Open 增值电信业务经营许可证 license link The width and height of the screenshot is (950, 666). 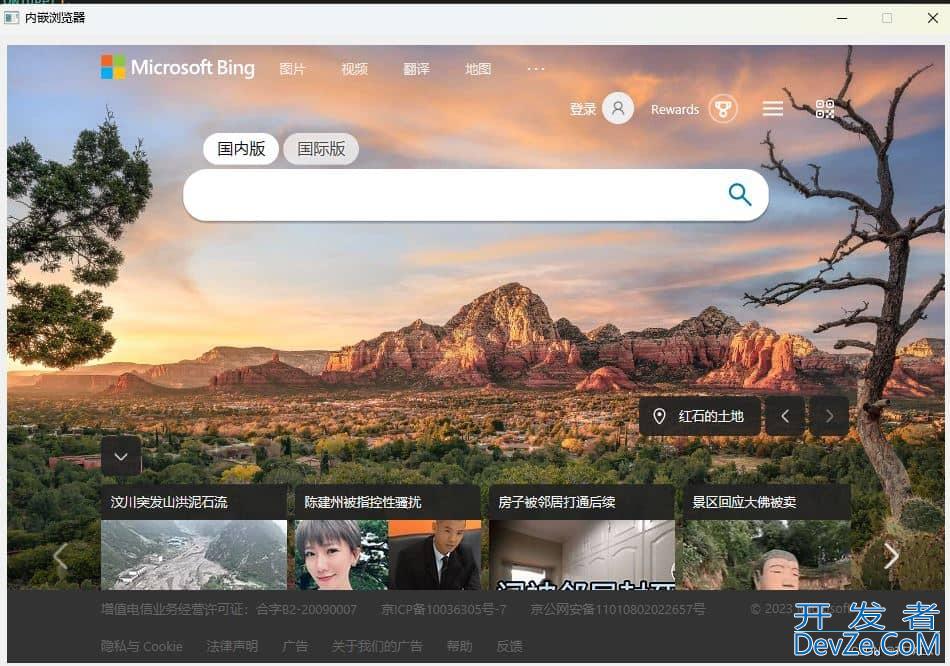[229, 609]
